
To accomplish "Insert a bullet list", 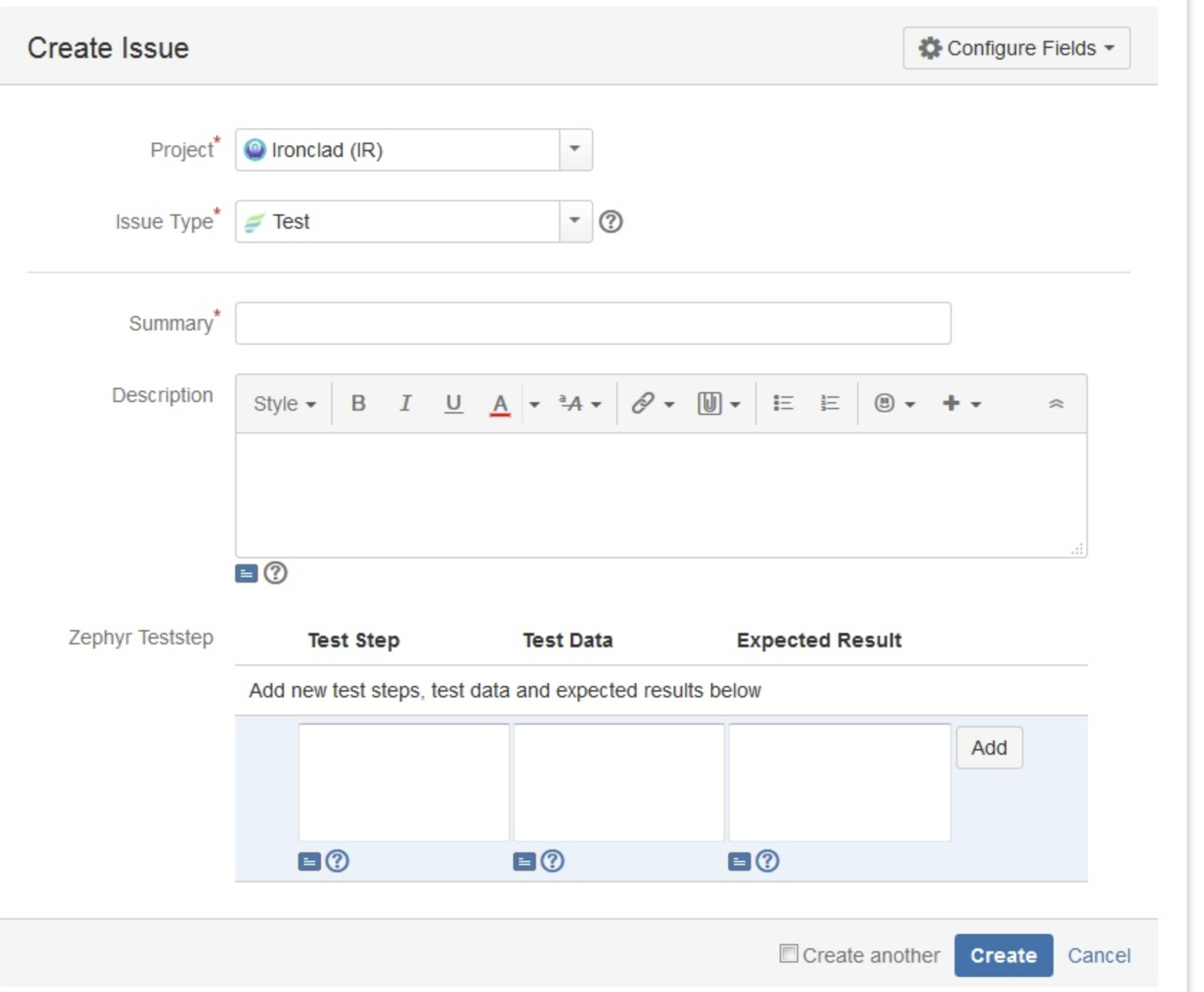I will coord(783,404).
